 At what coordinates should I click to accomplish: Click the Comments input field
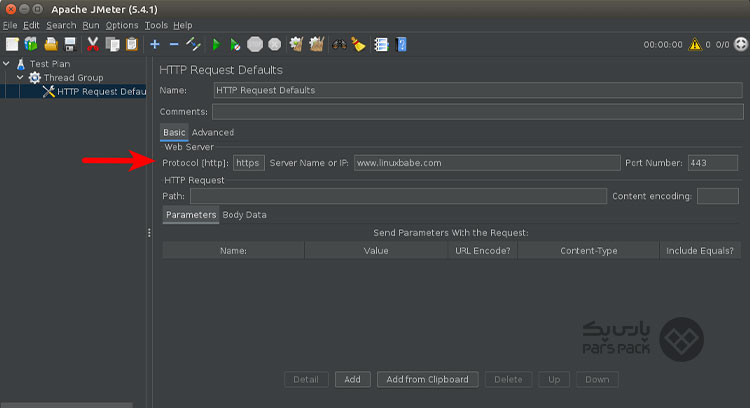[478, 111]
